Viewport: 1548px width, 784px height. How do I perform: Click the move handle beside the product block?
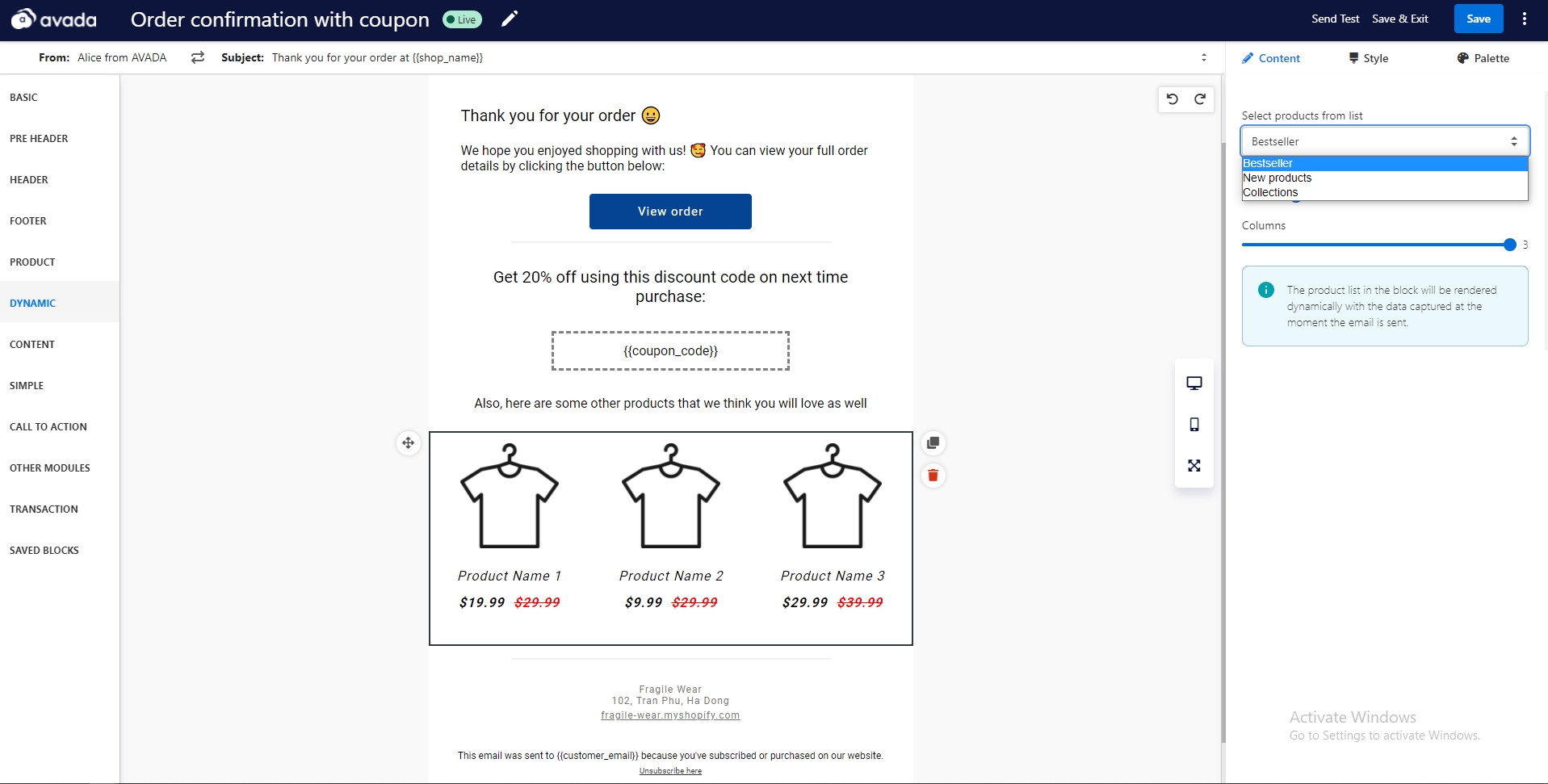pyautogui.click(x=409, y=442)
